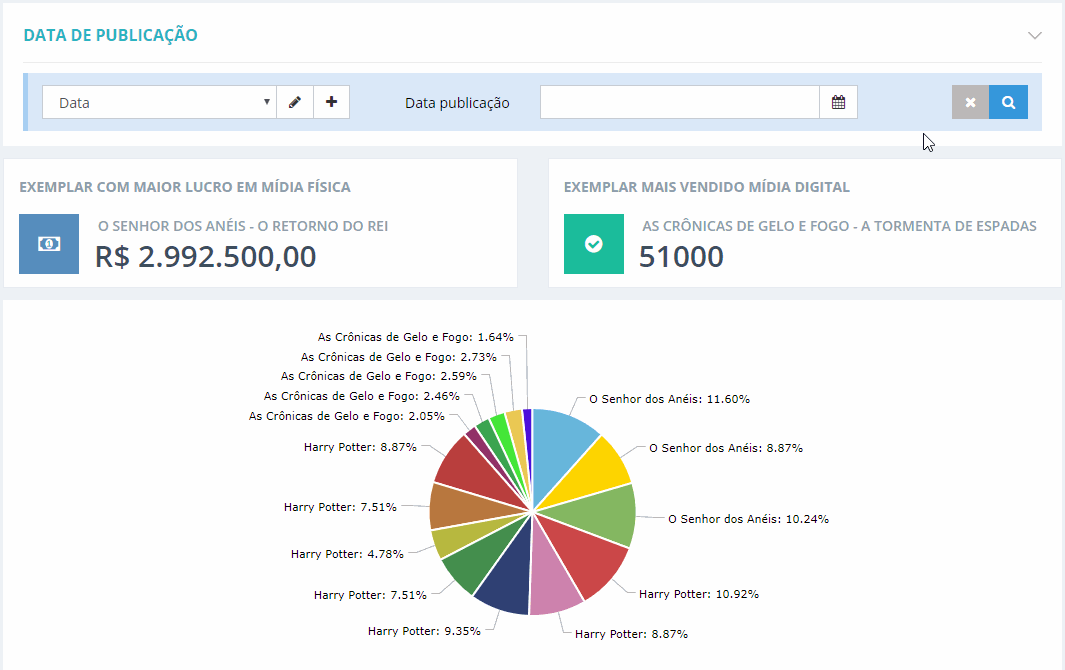
Task: Click the 51000 digital sales value
Action: coord(681,257)
